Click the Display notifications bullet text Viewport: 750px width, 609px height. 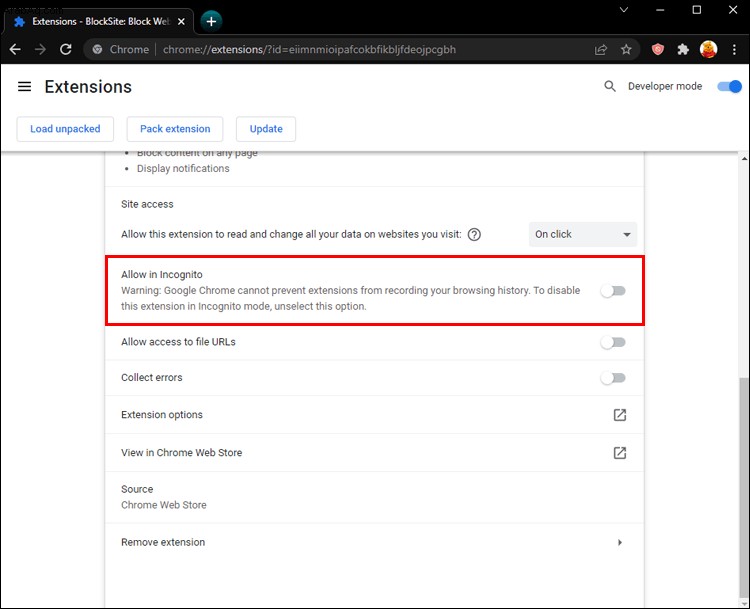coord(183,168)
